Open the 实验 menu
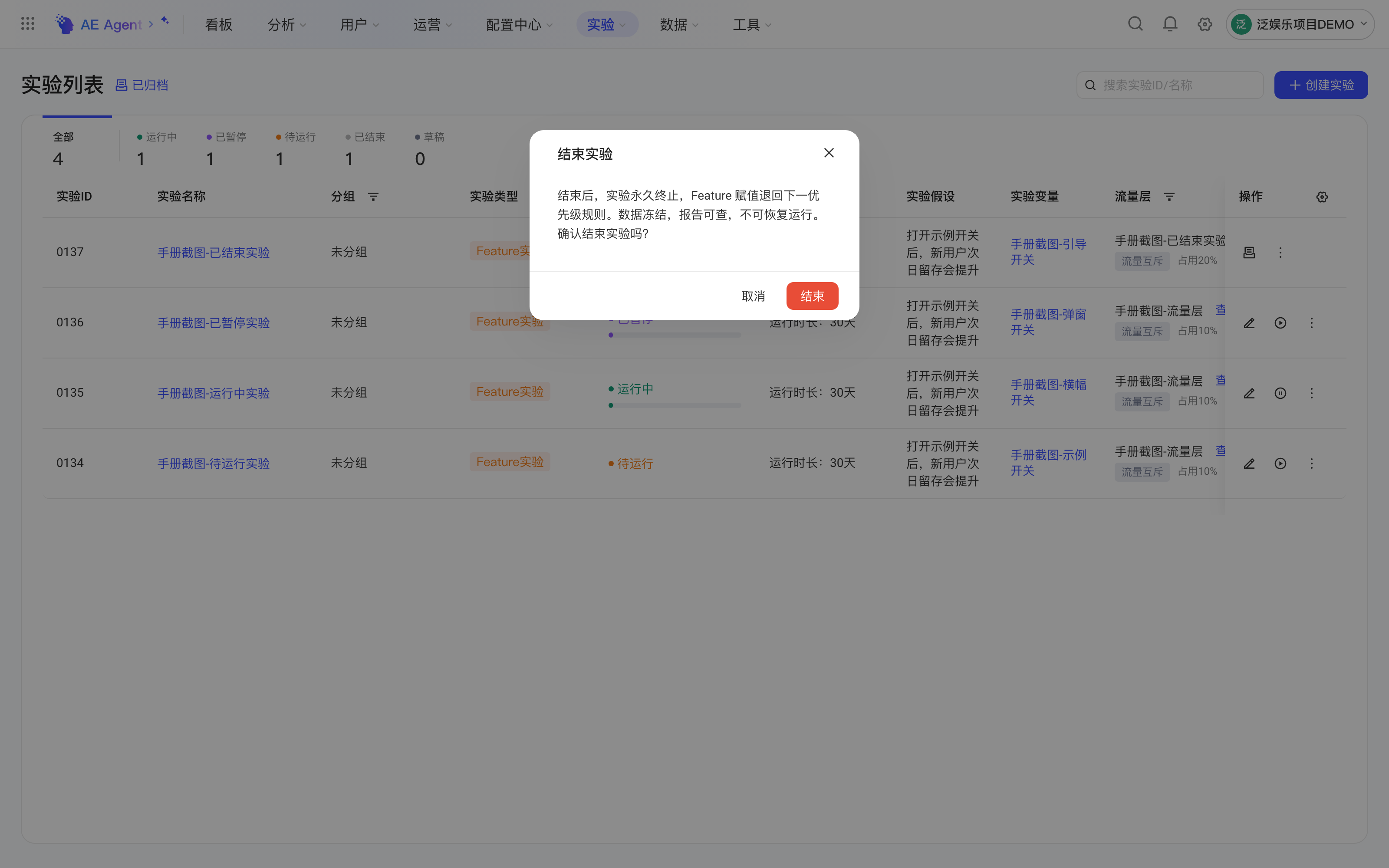1389x868 pixels. point(607,25)
